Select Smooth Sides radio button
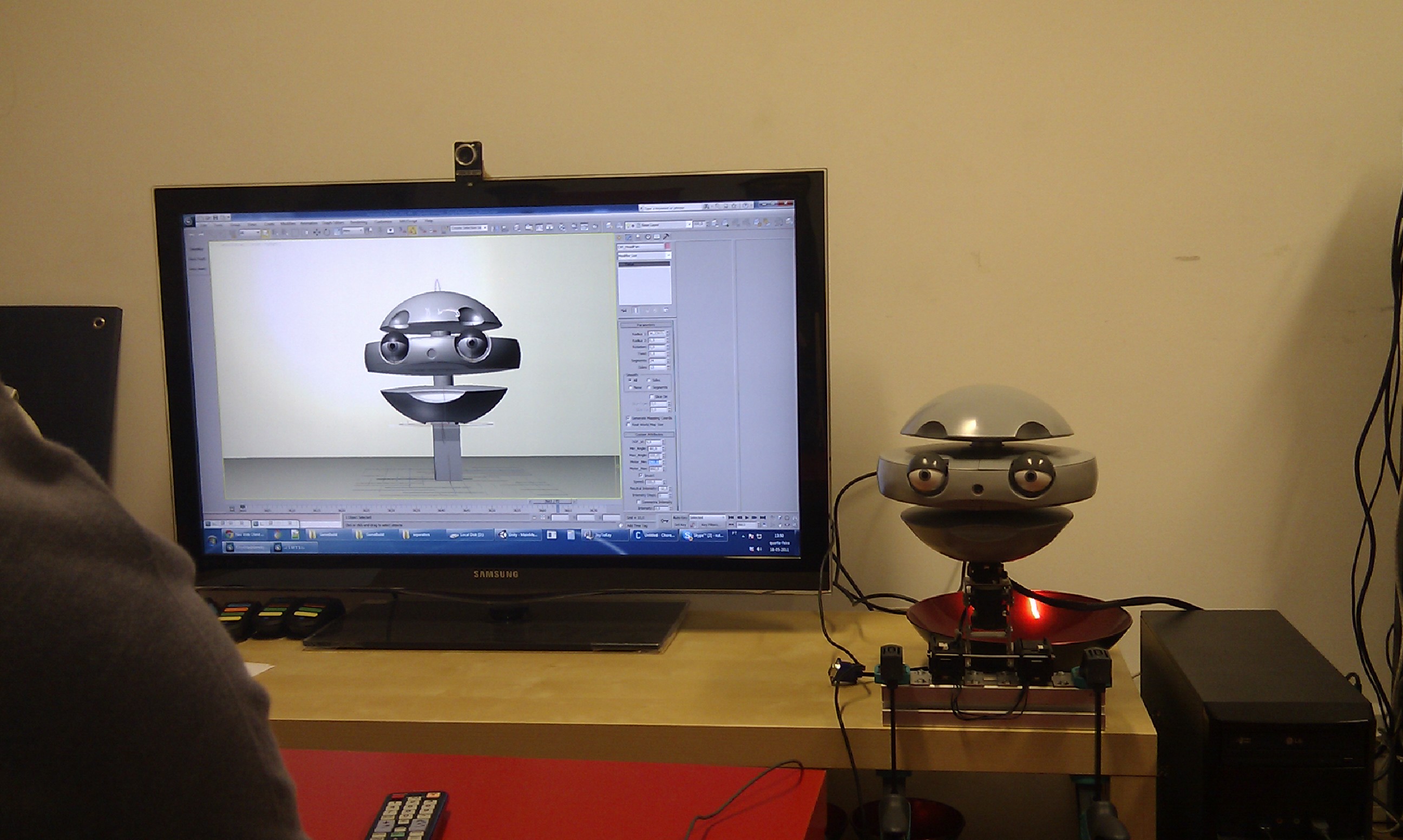 tap(649, 380)
